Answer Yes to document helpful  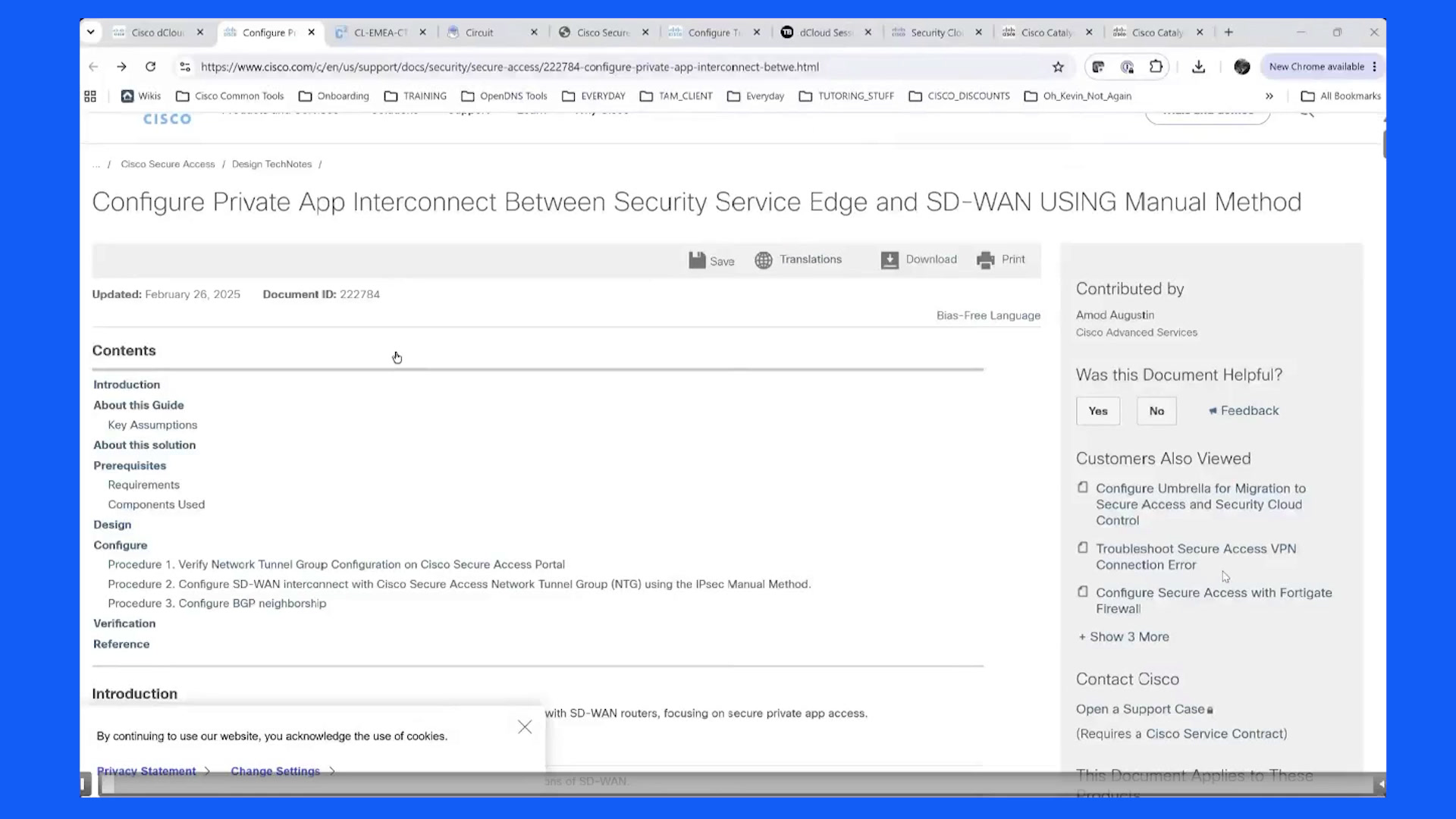[1098, 411]
